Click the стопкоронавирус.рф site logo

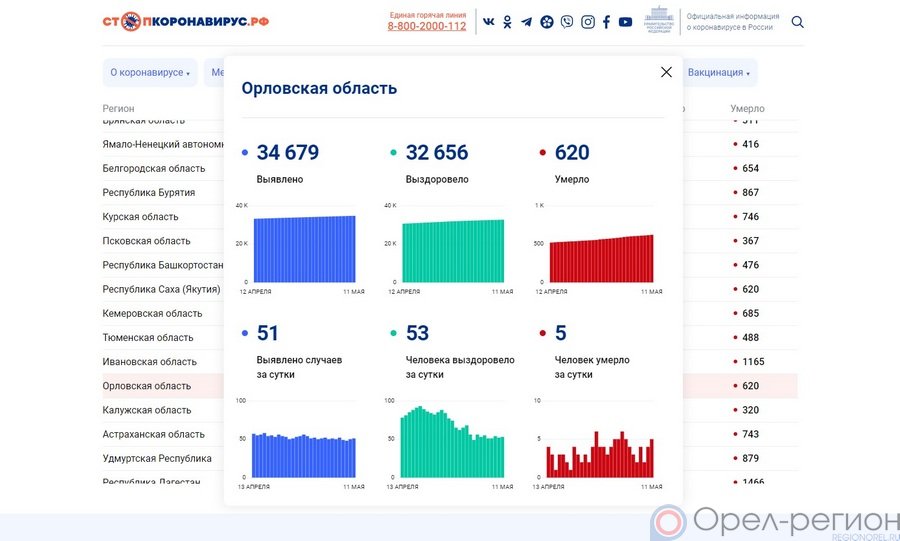tap(185, 21)
